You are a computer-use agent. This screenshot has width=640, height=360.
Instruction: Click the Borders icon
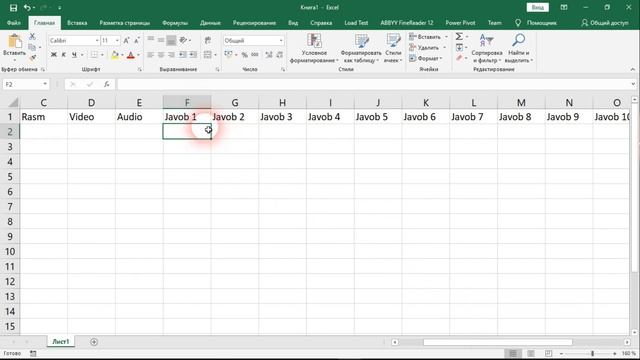pyautogui.click(x=94, y=55)
